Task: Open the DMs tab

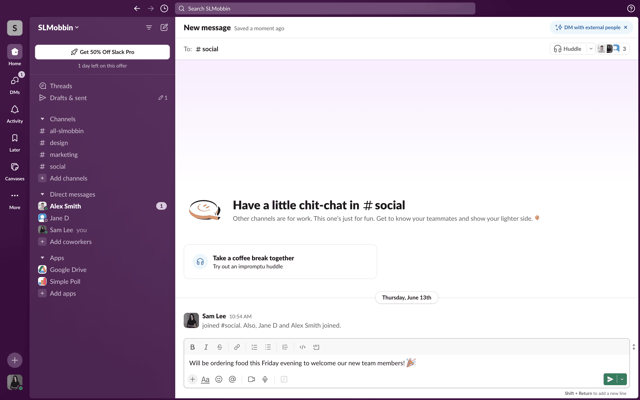Action: pos(15,84)
